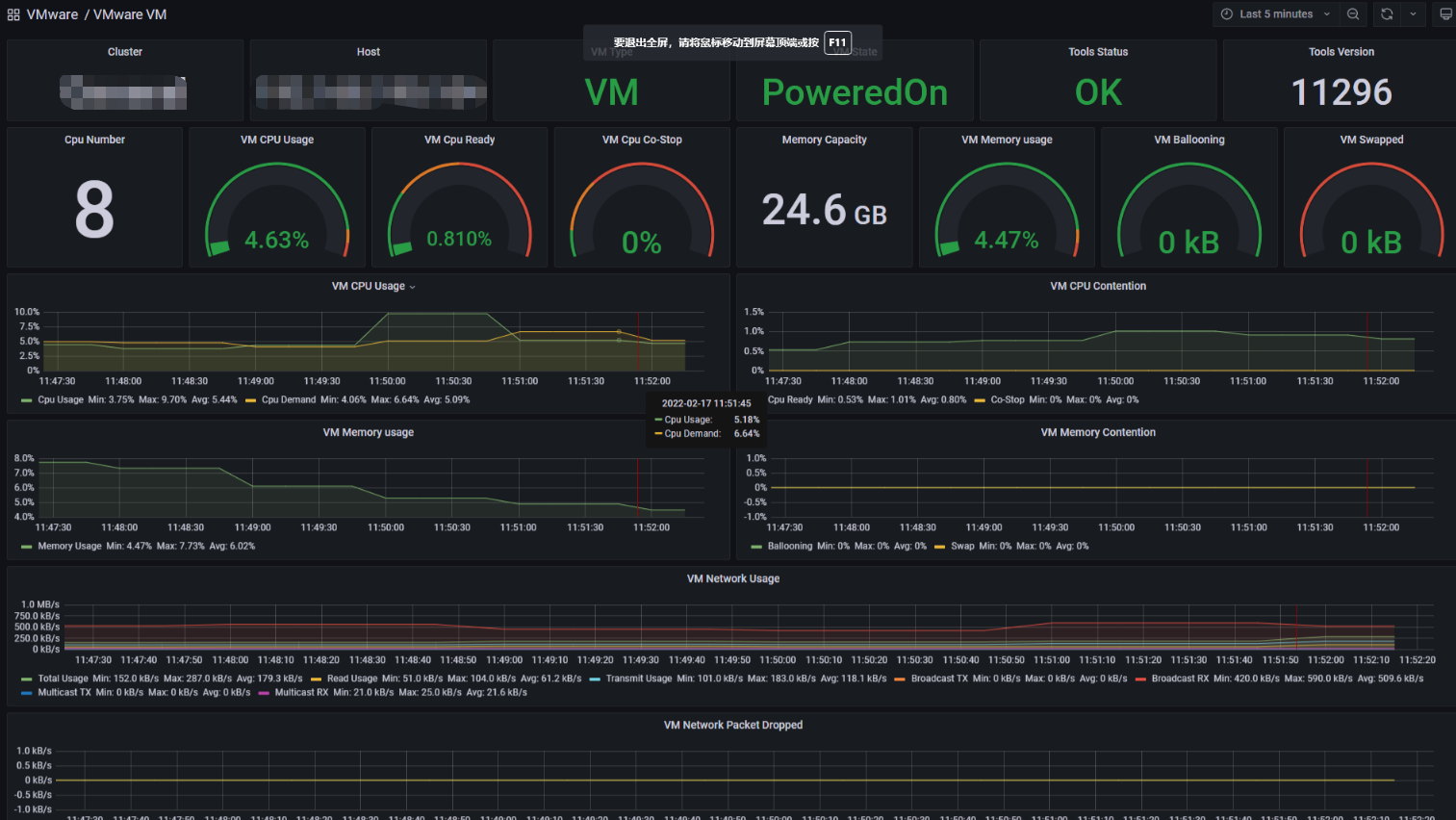Open the VM Memory Contention panel title

(1098, 432)
